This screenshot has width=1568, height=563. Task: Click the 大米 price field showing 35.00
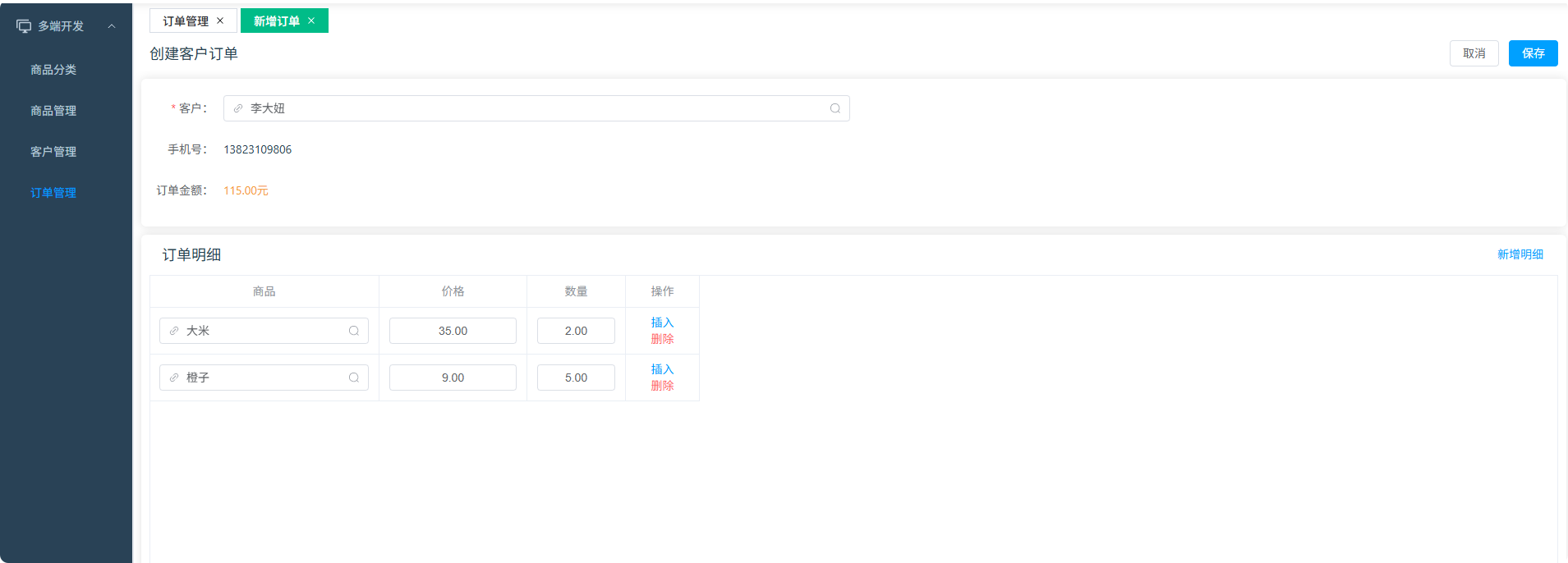tap(453, 331)
